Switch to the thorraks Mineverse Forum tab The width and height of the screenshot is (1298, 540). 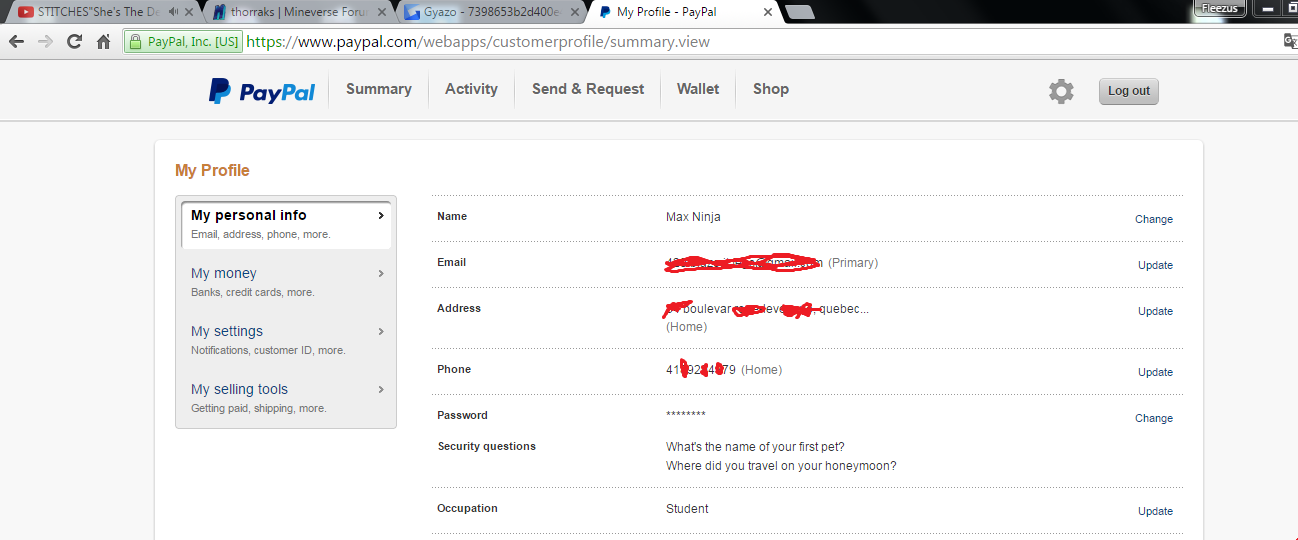pyautogui.click(x=297, y=12)
